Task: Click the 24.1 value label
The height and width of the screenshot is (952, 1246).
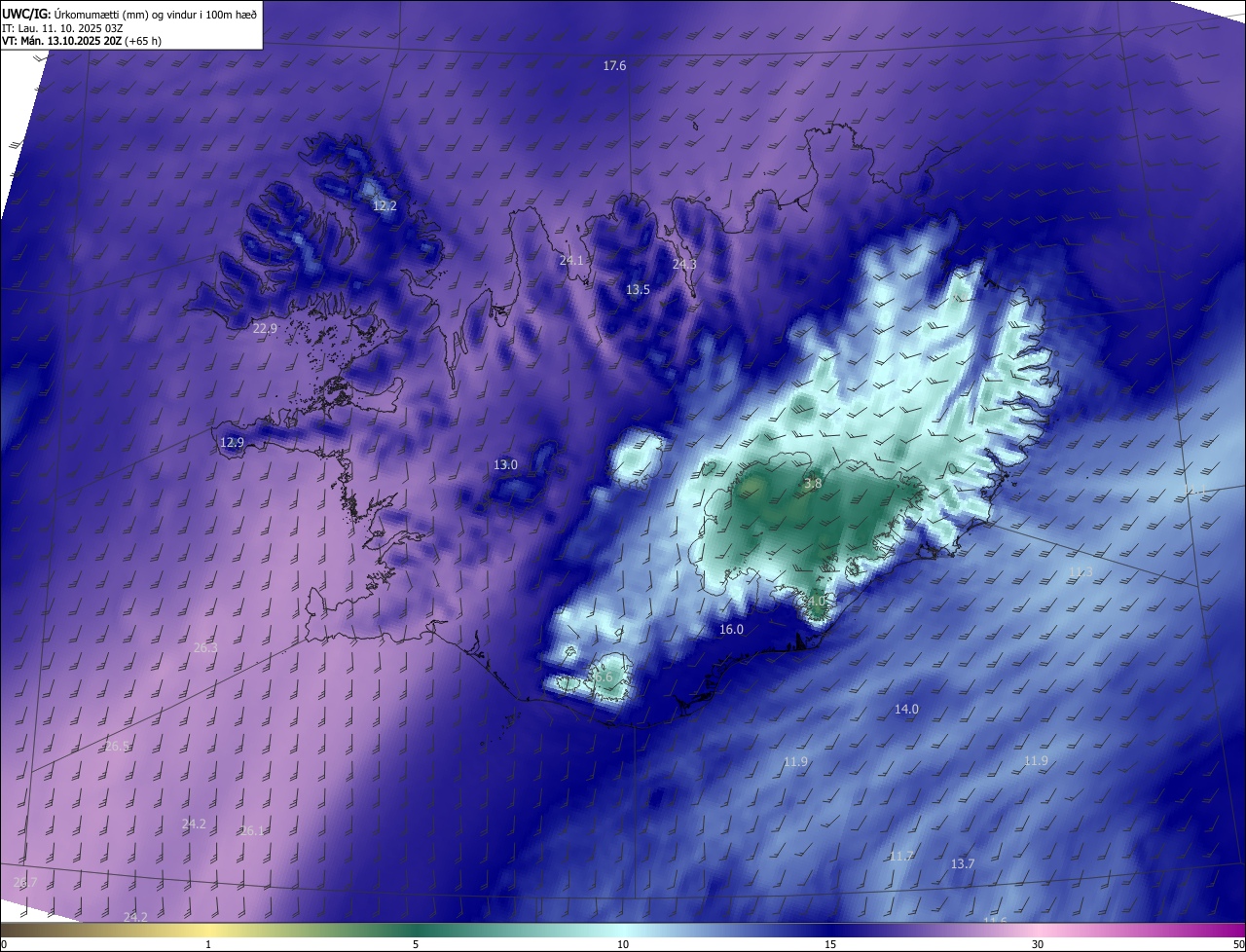Action: (571, 261)
